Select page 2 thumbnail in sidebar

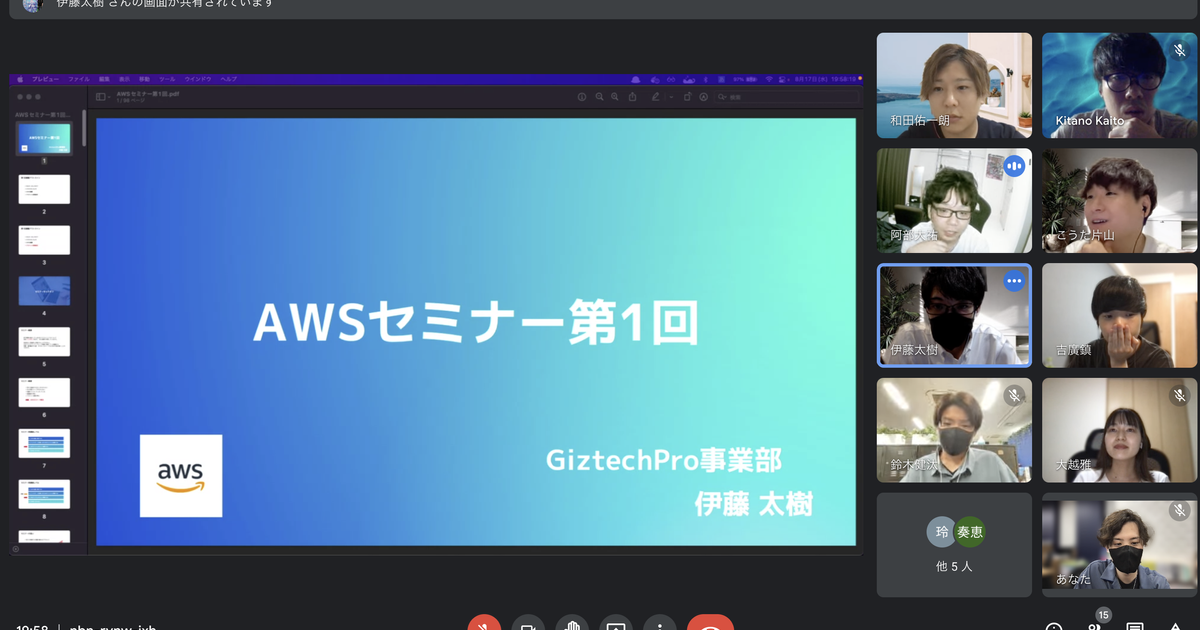[44, 189]
